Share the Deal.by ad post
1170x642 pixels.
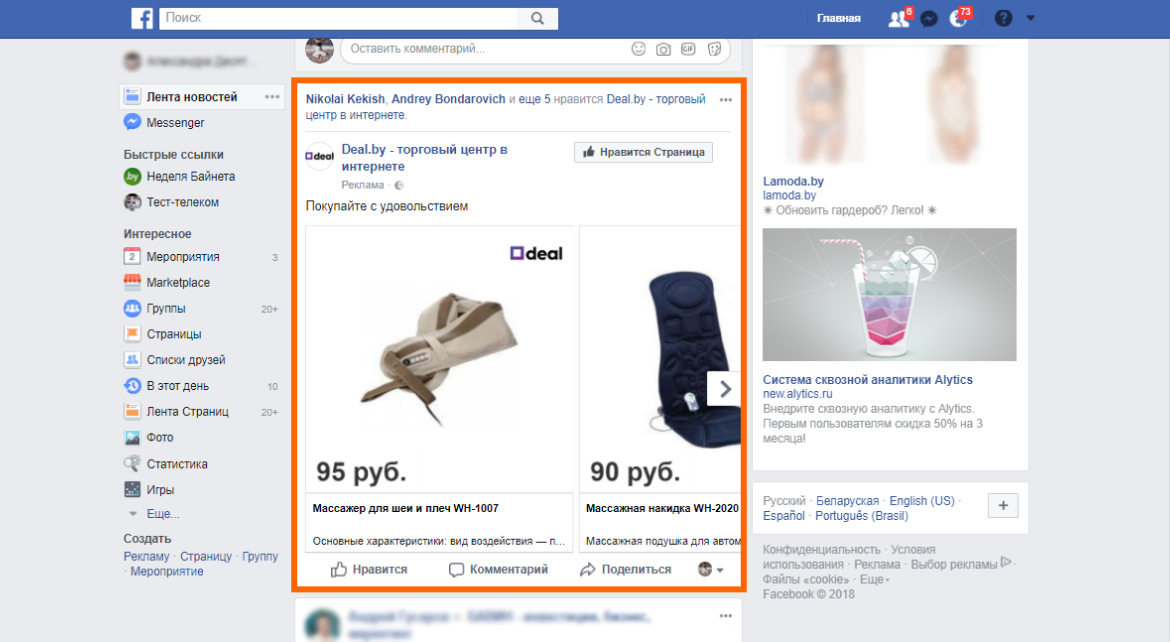click(x=625, y=570)
